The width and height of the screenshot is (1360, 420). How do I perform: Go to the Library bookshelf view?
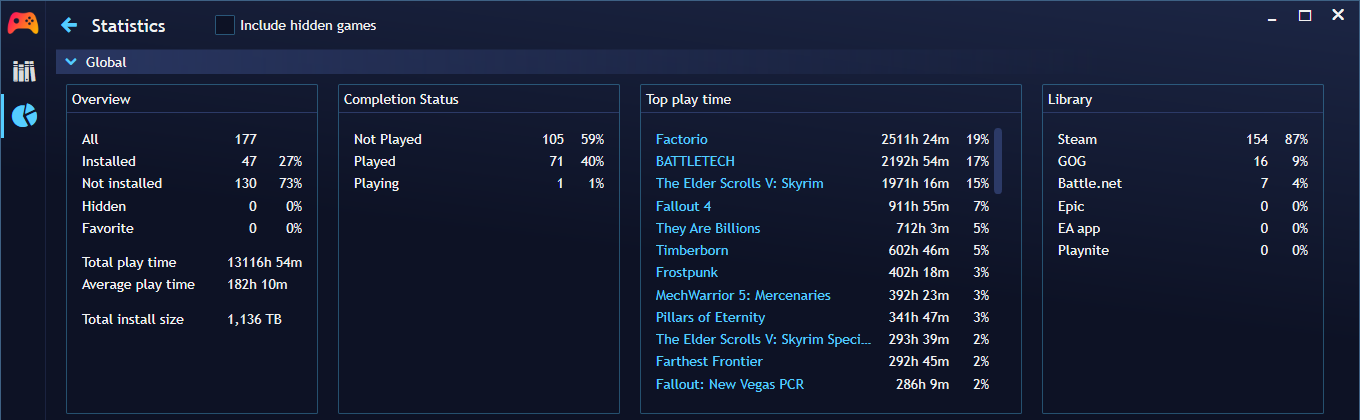point(24,71)
